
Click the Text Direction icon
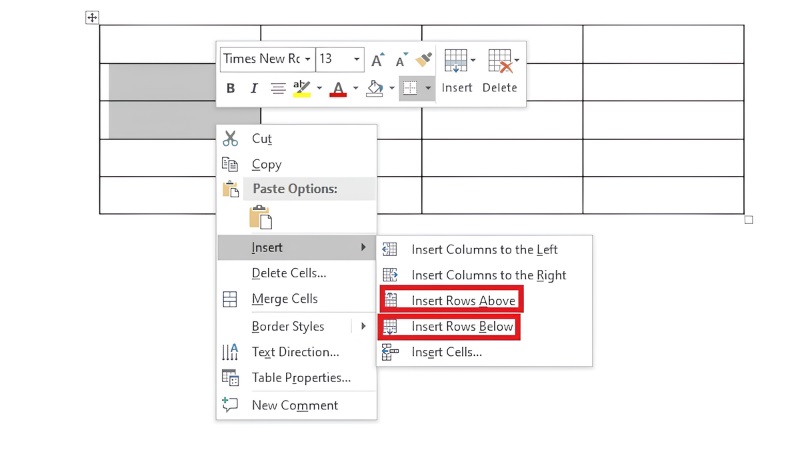[x=230, y=352]
